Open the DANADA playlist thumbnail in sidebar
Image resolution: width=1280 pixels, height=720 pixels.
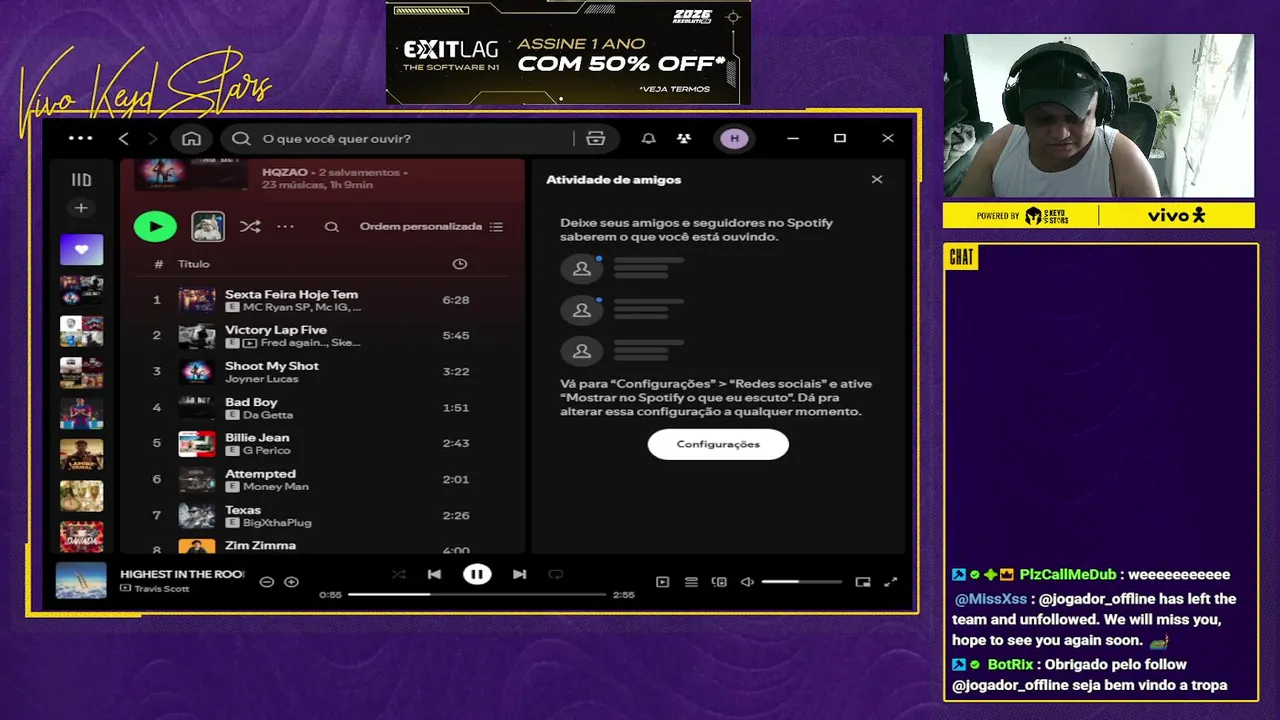pyautogui.click(x=81, y=537)
